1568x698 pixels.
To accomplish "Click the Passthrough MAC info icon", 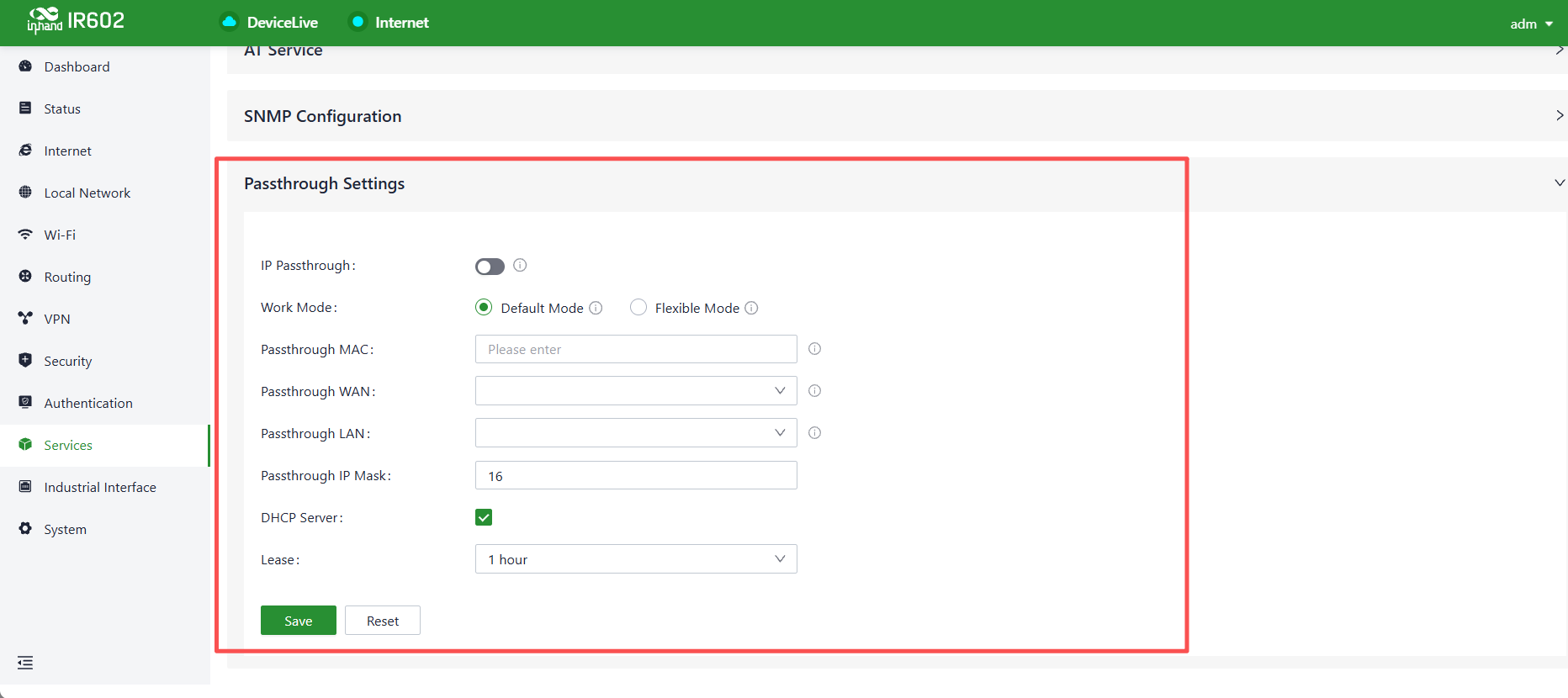I will [x=814, y=349].
